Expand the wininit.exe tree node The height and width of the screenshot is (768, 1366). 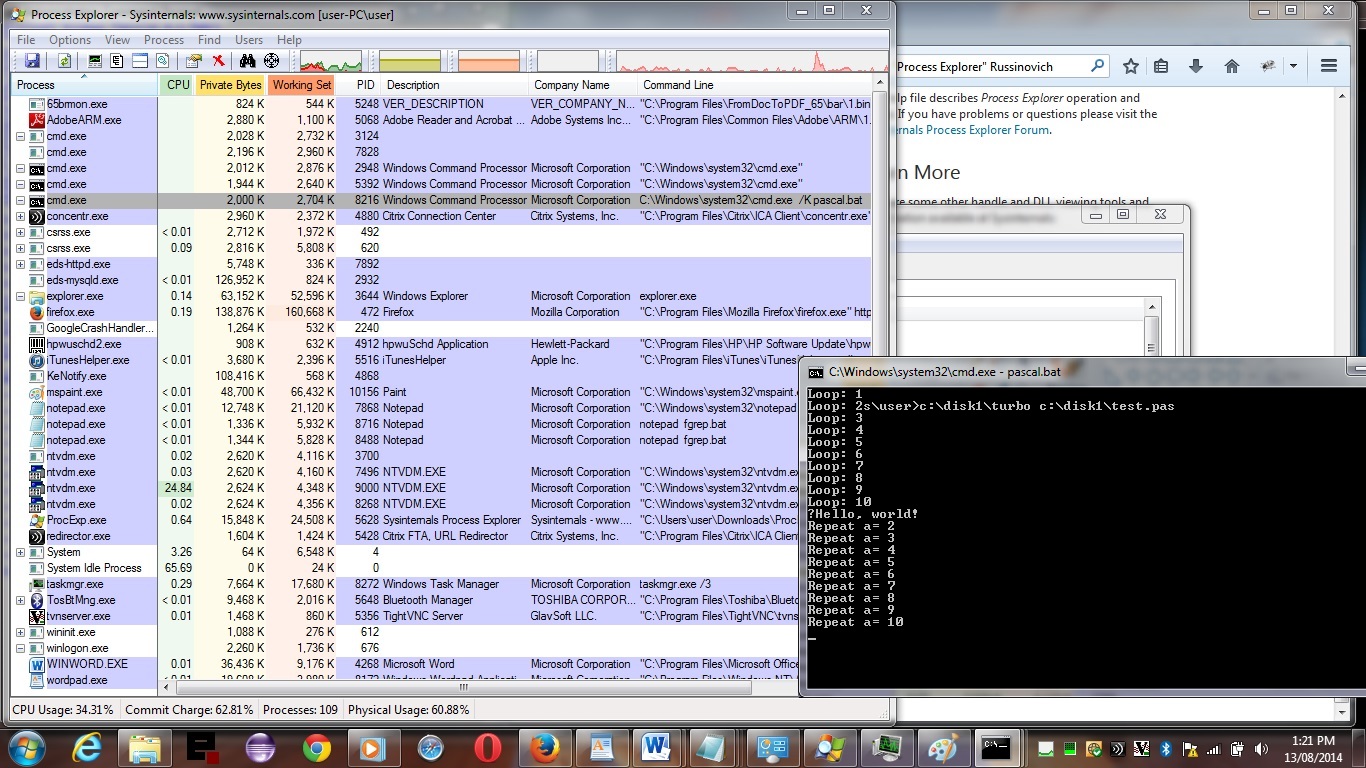coord(20,632)
